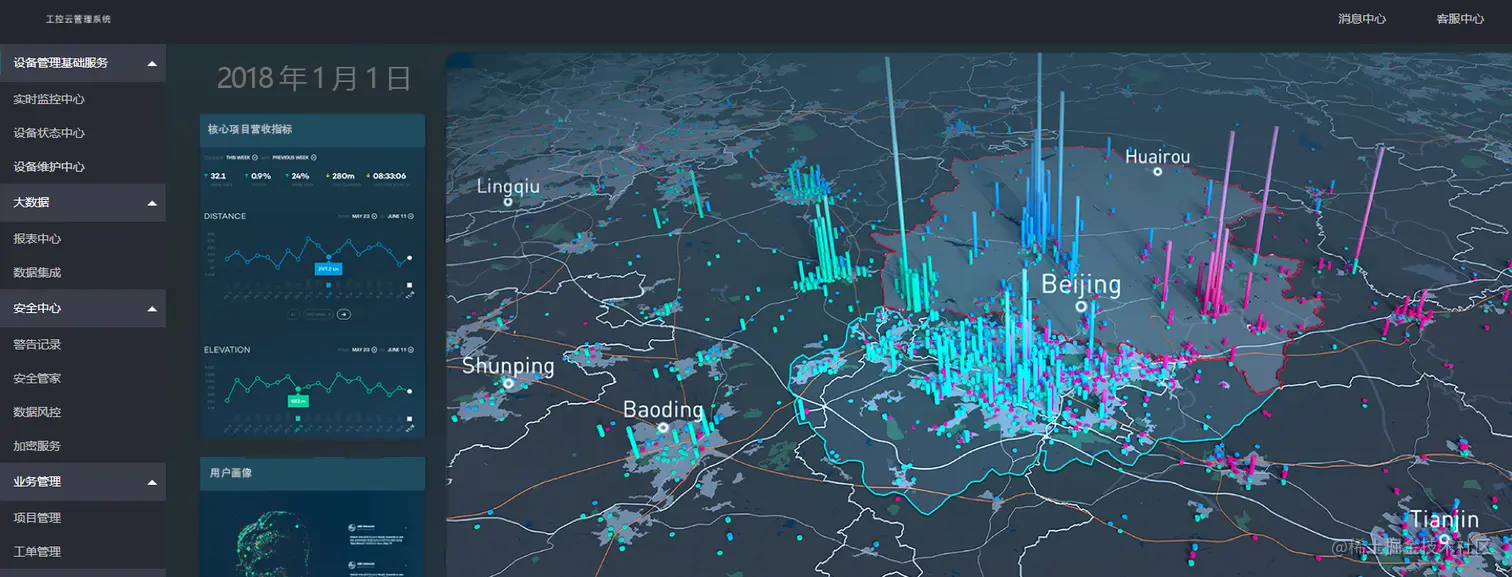Viewport: 1512px width, 577px height.
Task: Collapse the 大数据 section arrow
Action: click(152, 203)
